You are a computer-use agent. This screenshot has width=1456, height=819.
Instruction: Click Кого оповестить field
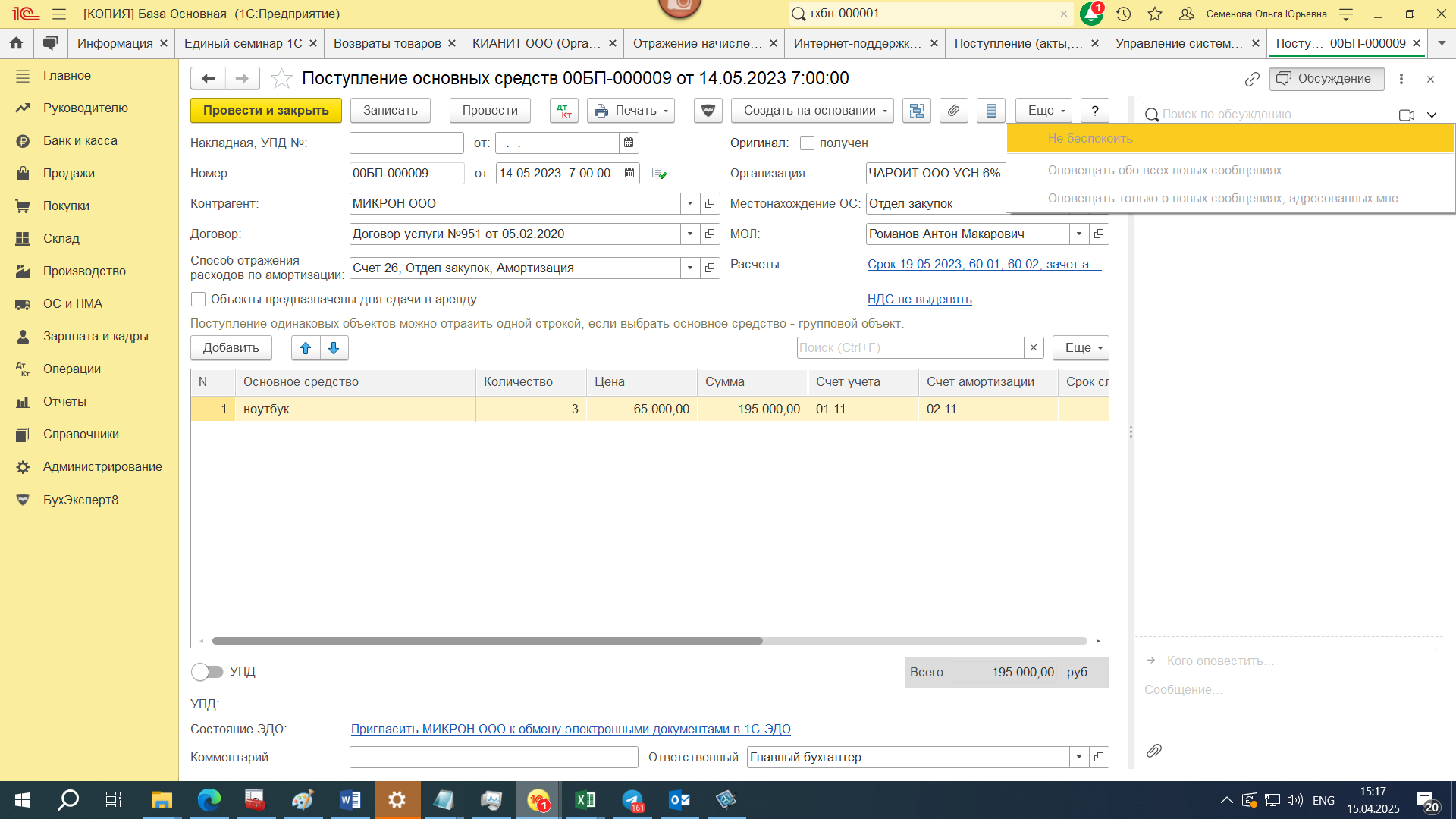[1220, 661]
